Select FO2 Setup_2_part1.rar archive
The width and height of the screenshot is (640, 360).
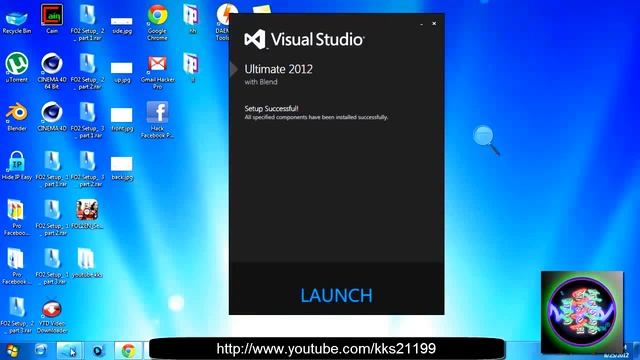click(87, 22)
